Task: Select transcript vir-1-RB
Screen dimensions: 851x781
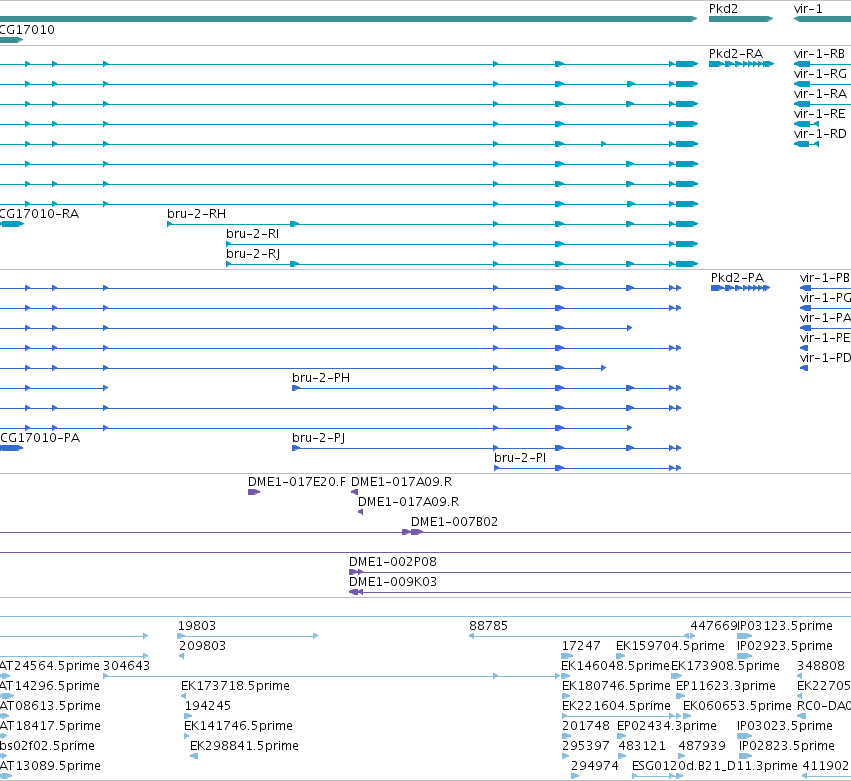Action: click(x=820, y=54)
